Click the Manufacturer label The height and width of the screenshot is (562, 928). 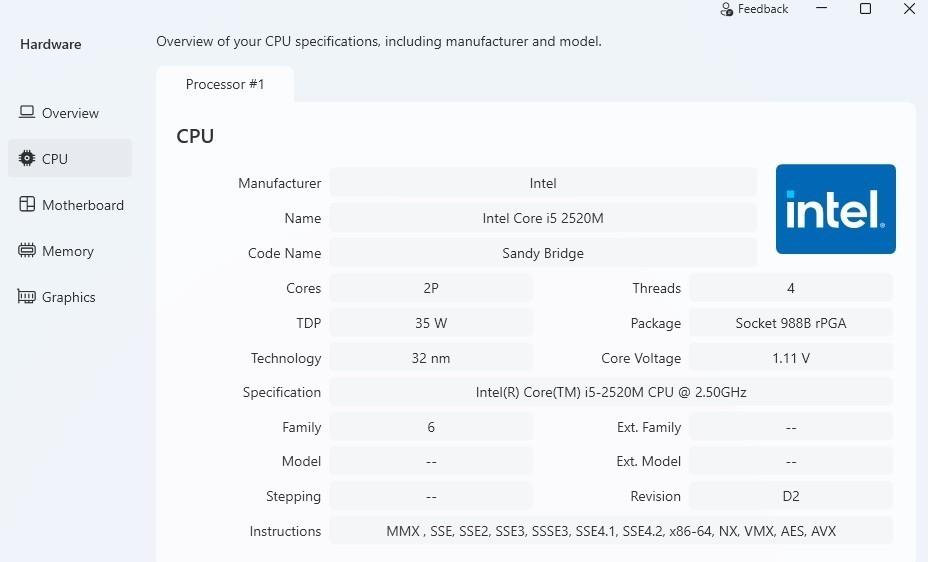pyautogui.click(x=279, y=183)
